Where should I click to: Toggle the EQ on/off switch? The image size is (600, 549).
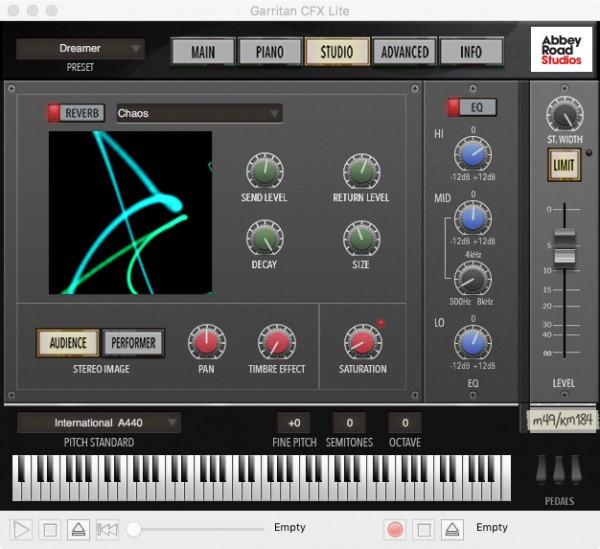[472, 107]
